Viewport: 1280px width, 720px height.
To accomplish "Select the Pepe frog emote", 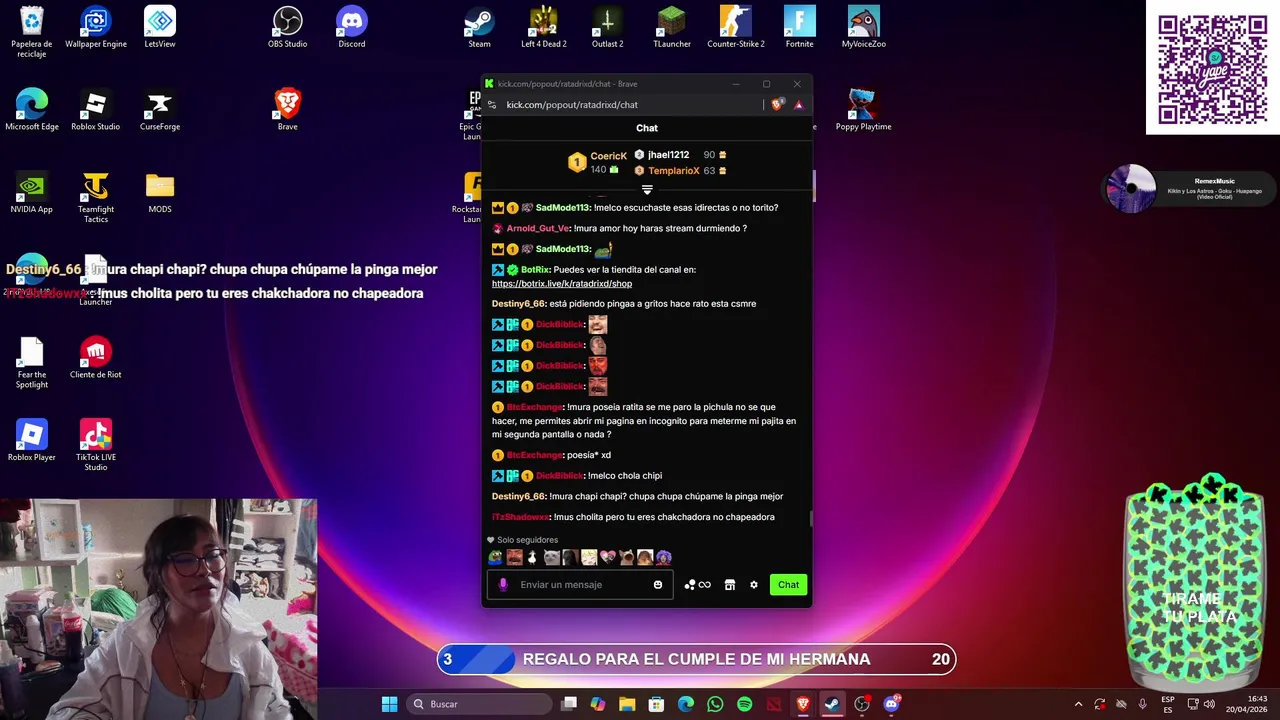I will click(496, 558).
